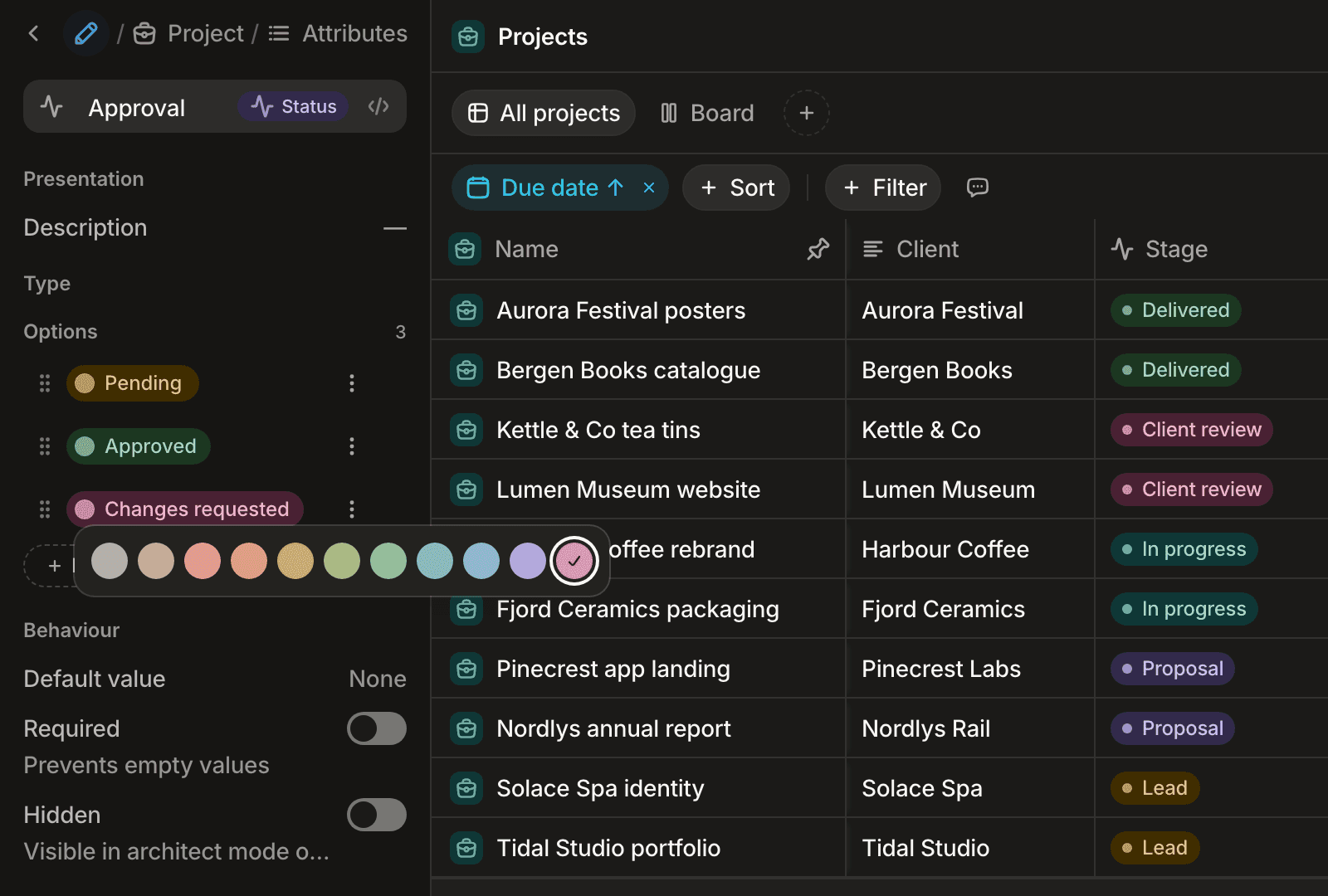The width and height of the screenshot is (1328, 896).
Task: Choose the yellow-gold color swatch
Action: tap(295, 561)
